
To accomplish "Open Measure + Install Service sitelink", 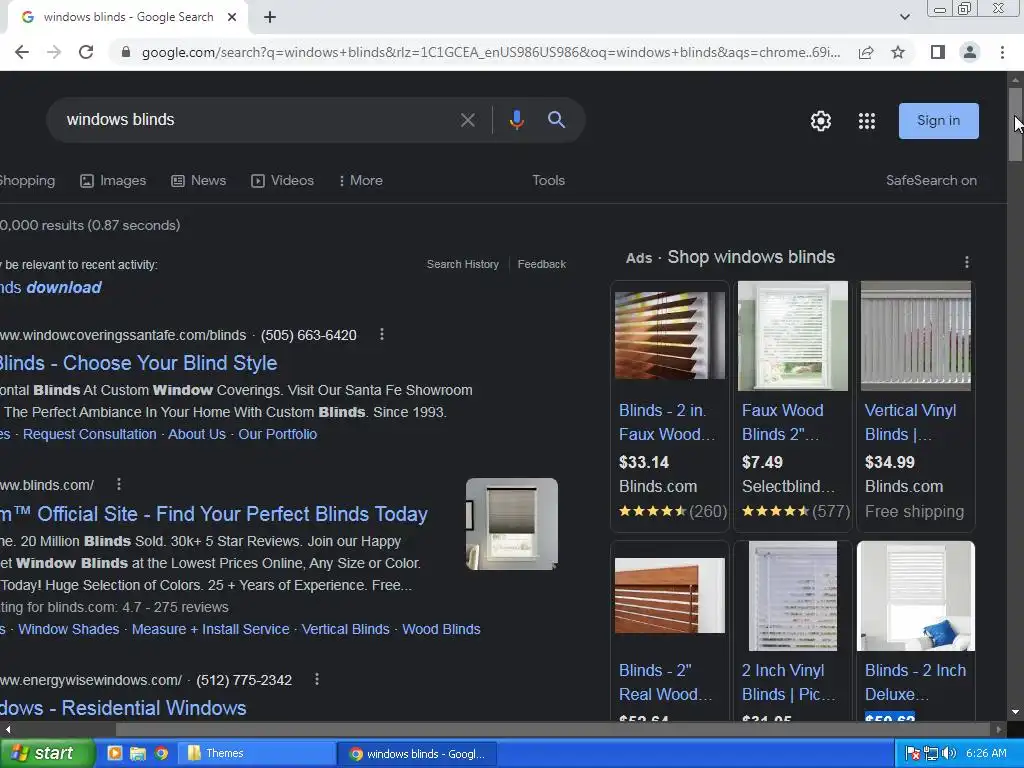I will pyautogui.click(x=210, y=630).
